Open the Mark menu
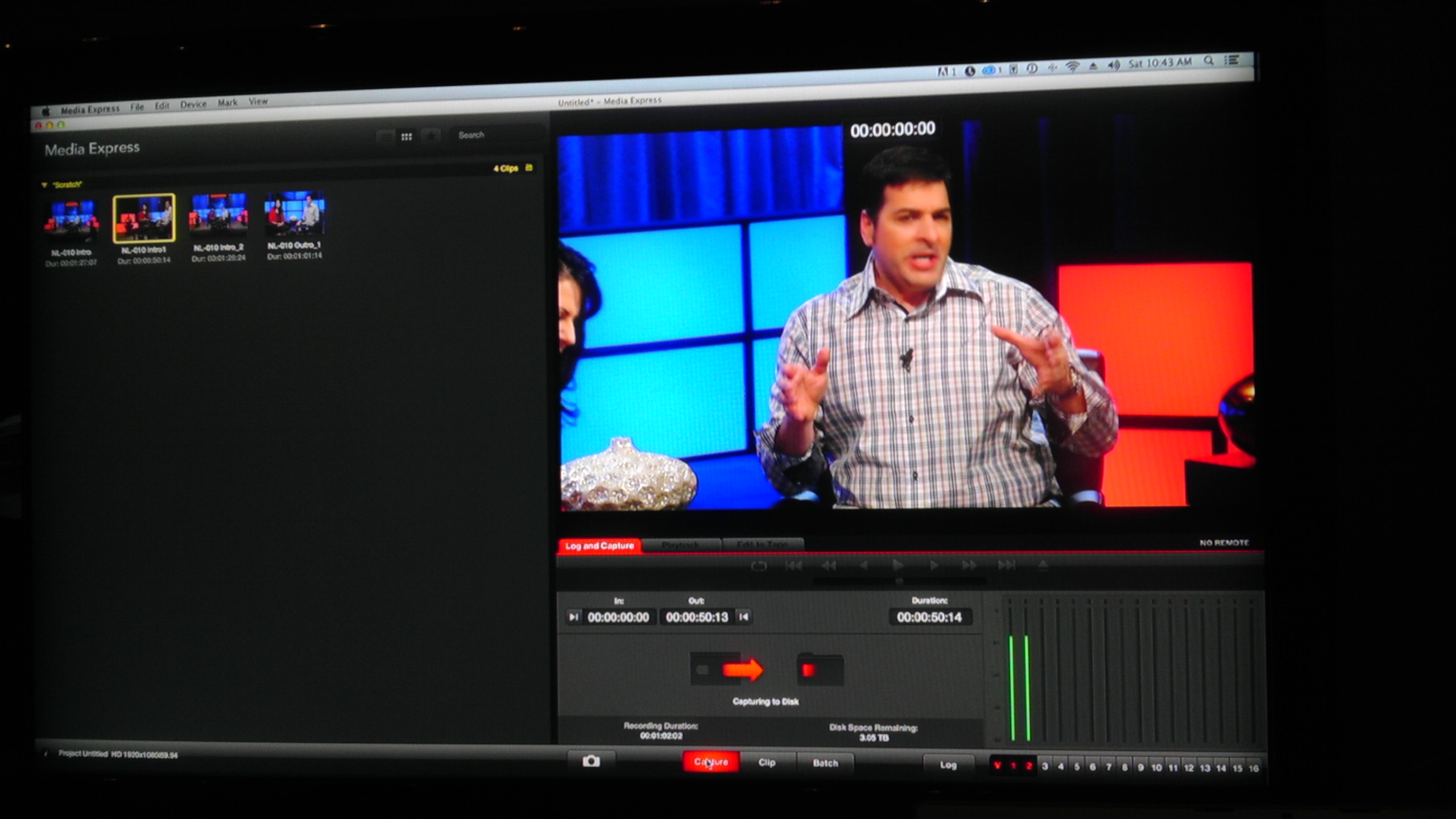 click(227, 103)
